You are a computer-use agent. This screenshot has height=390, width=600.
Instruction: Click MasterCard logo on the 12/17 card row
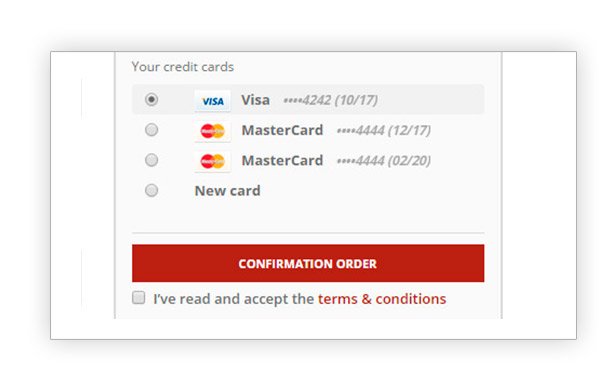click(x=212, y=131)
